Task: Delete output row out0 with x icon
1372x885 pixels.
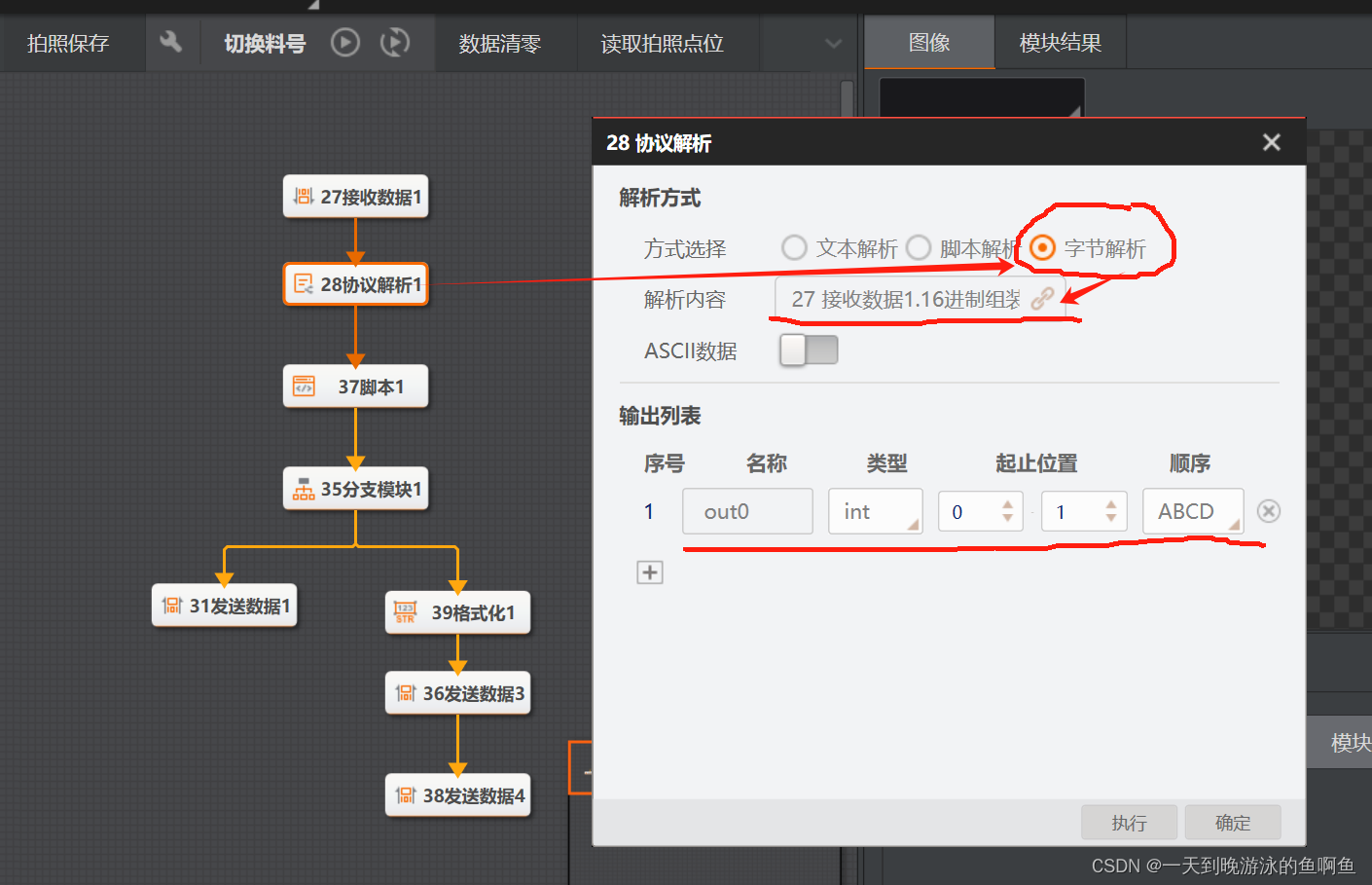Action: [x=1269, y=511]
